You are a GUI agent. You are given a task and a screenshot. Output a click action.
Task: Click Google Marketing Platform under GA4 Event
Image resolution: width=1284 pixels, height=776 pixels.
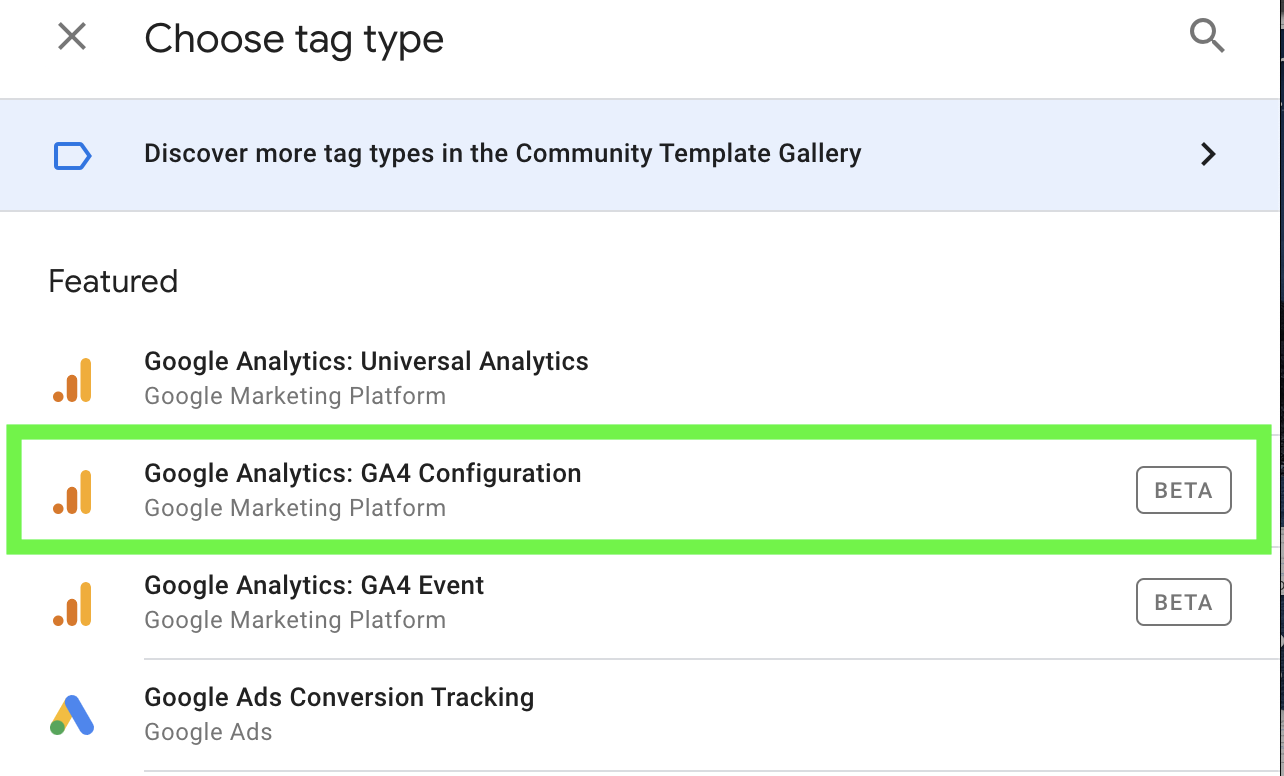pyautogui.click(x=295, y=620)
